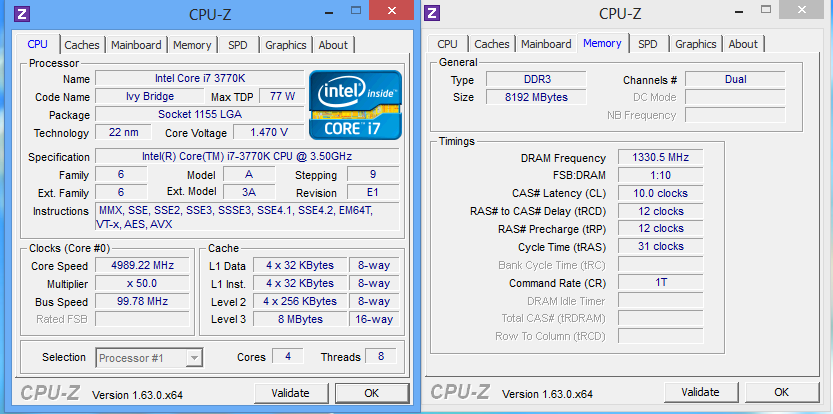
Task: Open Graphics tab in left window
Action: [286, 45]
